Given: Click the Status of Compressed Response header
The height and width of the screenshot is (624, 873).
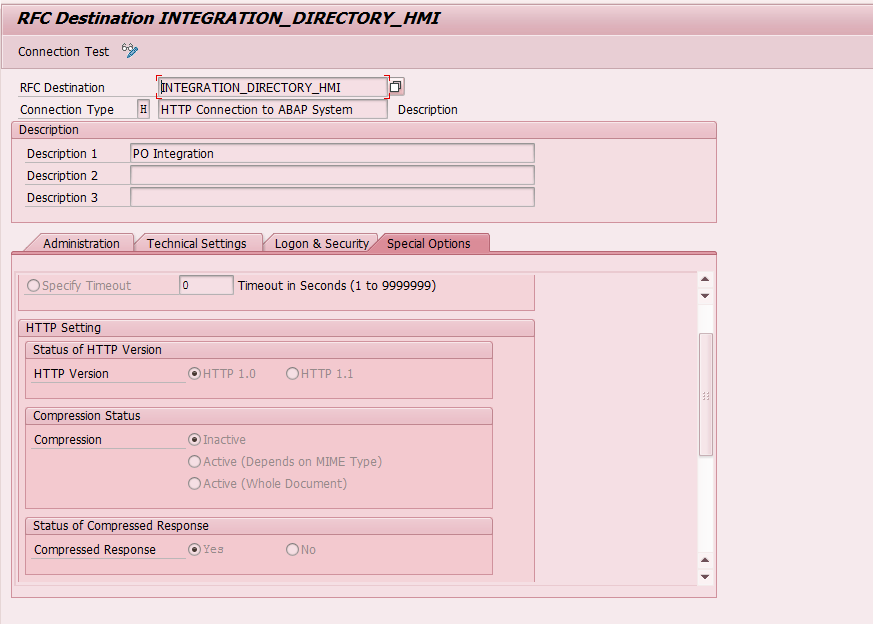Looking at the screenshot, I should coord(259,525).
